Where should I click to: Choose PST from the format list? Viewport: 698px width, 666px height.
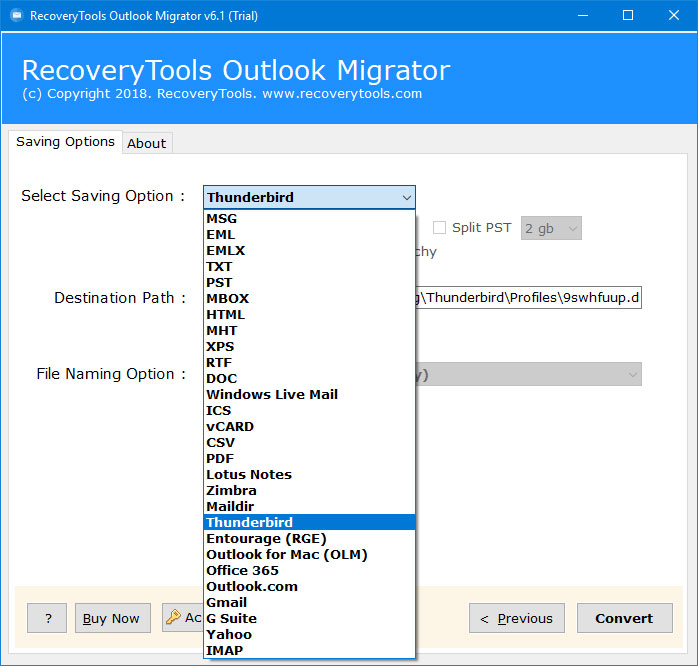(x=309, y=283)
